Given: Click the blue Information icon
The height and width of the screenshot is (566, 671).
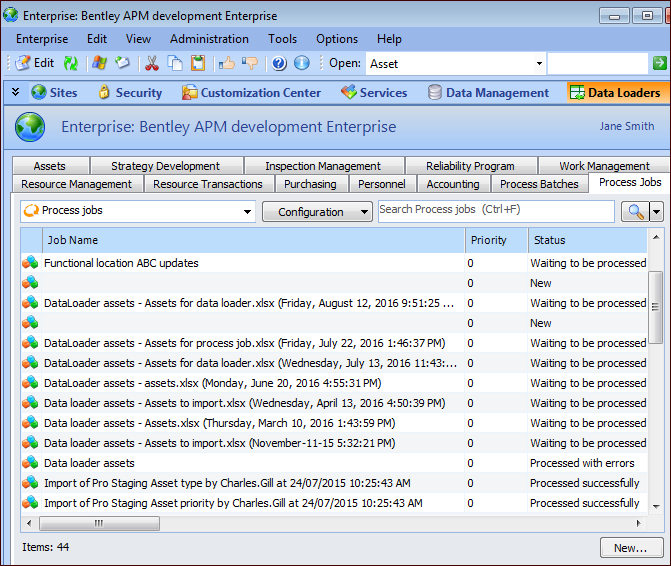Looking at the screenshot, I should click(301, 63).
